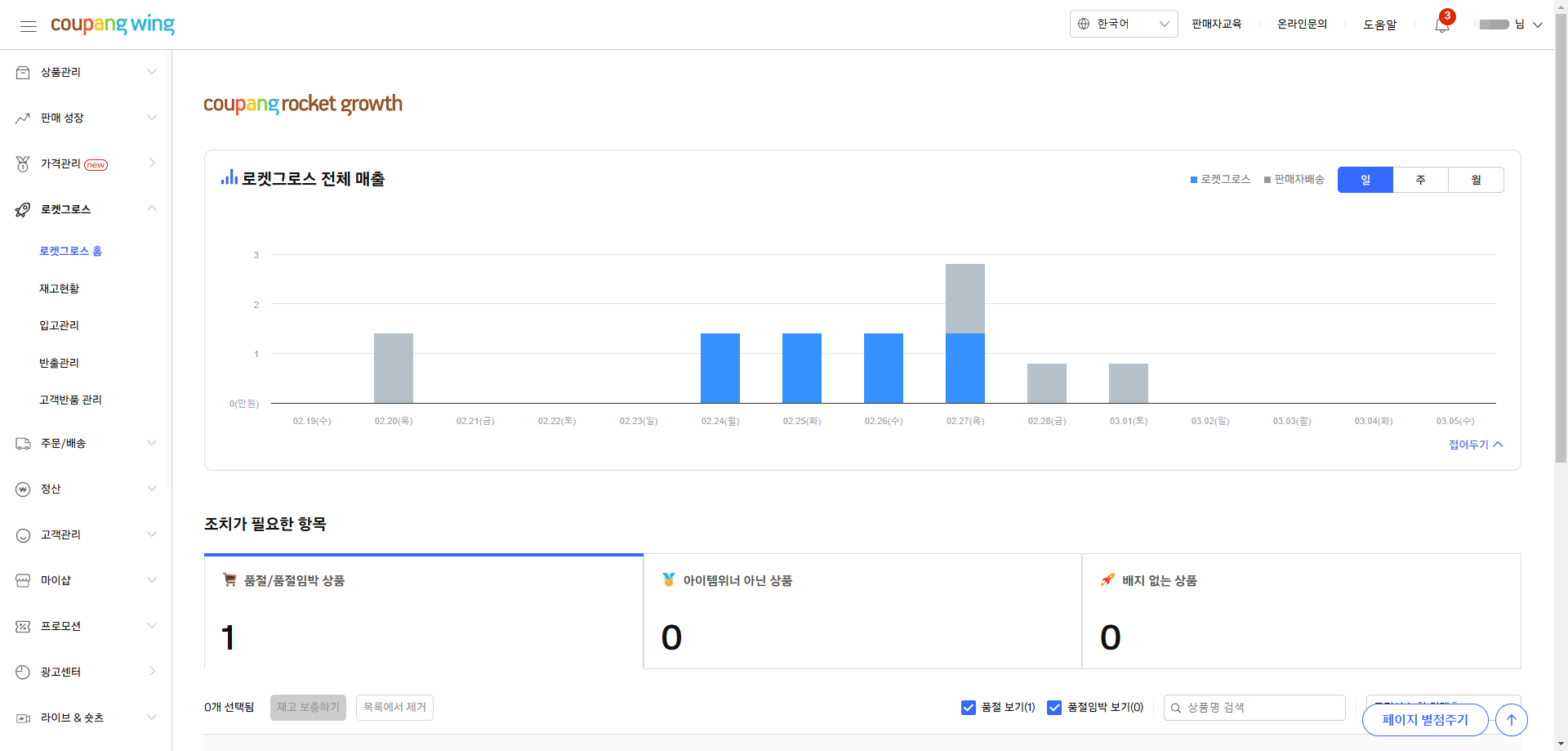Collapse the 로켓그로스 menu chevron
Screen dimensions: 1568x751
pyautogui.click(x=152, y=208)
